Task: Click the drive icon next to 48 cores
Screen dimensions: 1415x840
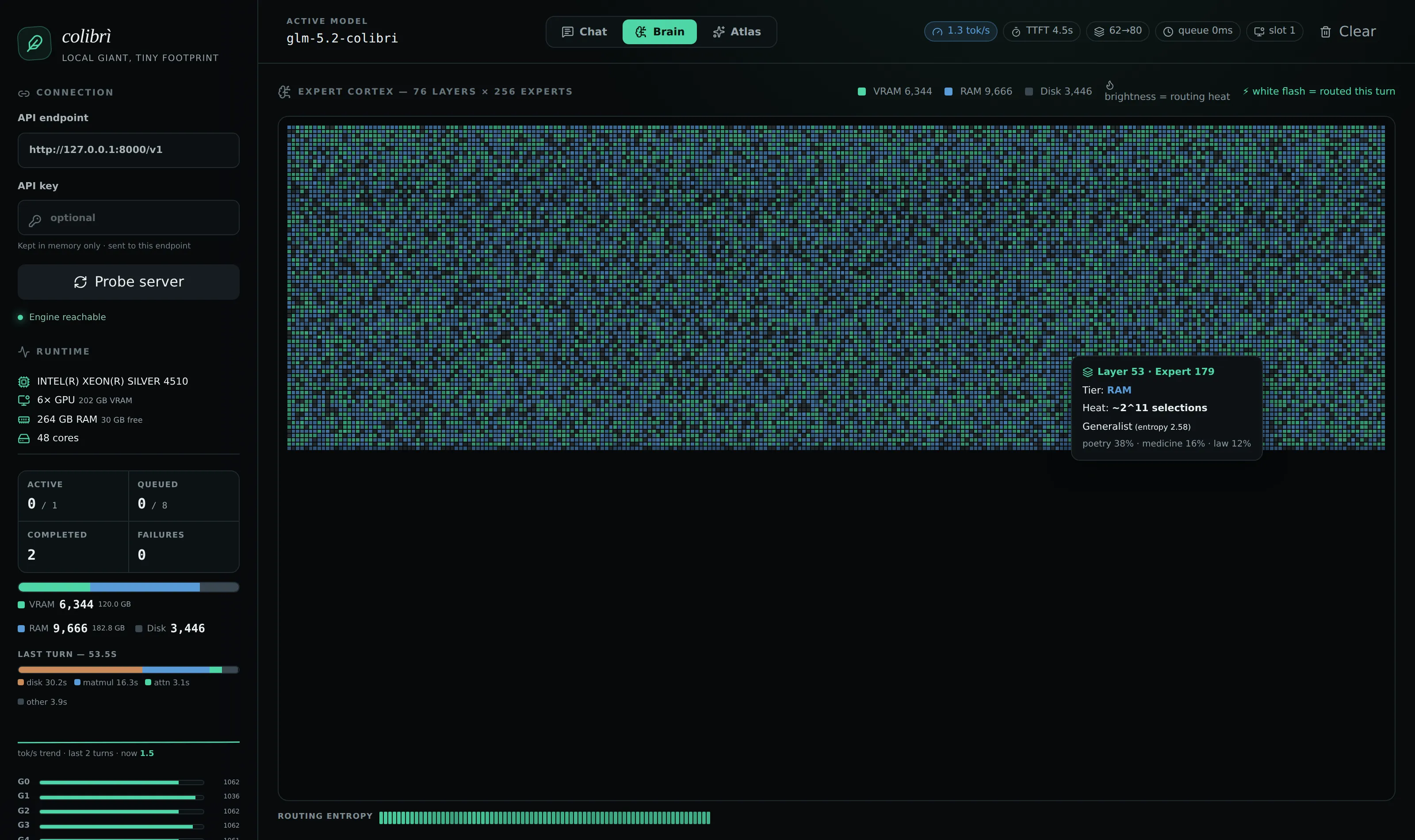Action: 24,439
